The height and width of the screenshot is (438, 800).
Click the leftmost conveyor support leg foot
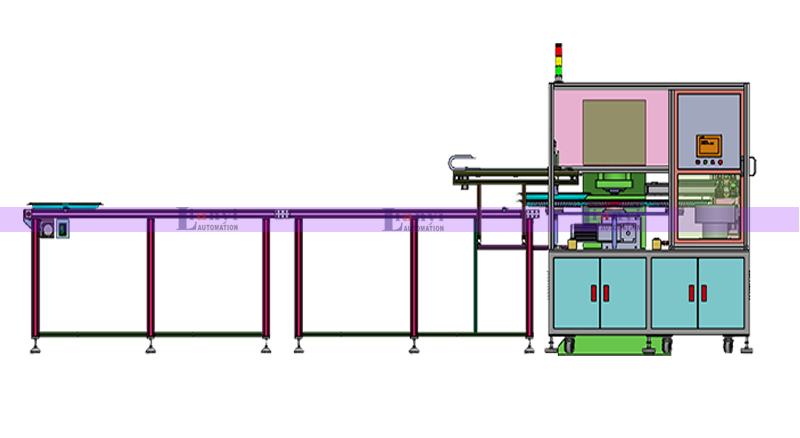(x=36, y=346)
